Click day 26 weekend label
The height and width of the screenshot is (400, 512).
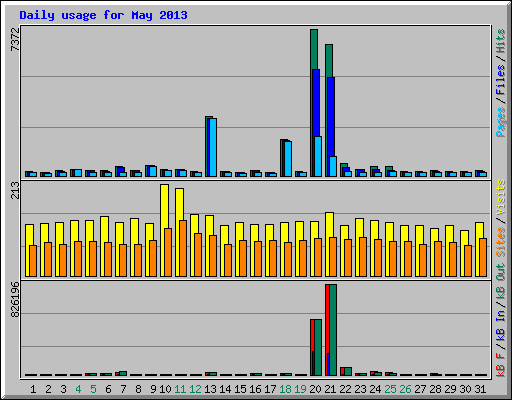tap(405, 389)
